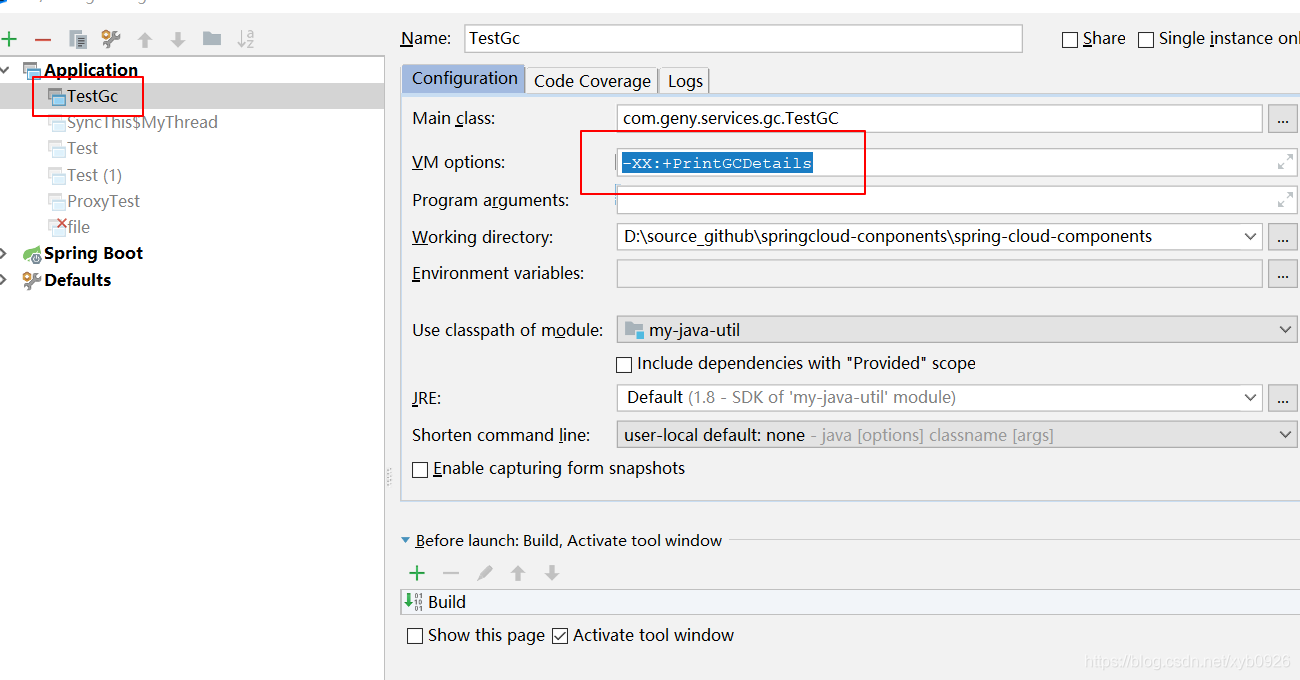The height and width of the screenshot is (680, 1300).
Task: Click the Environment variables field
Action: [x=939, y=273]
